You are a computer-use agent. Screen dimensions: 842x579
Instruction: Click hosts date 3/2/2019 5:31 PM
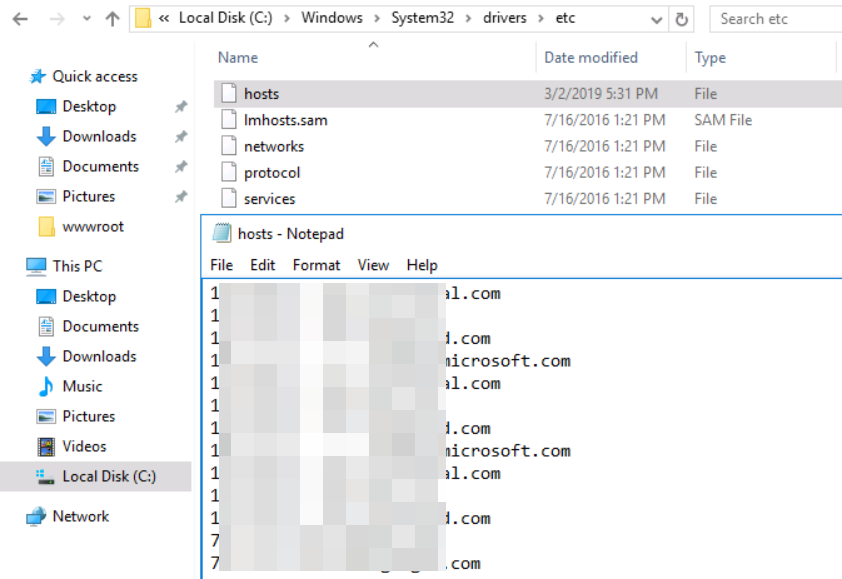pyautogui.click(x=601, y=93)
